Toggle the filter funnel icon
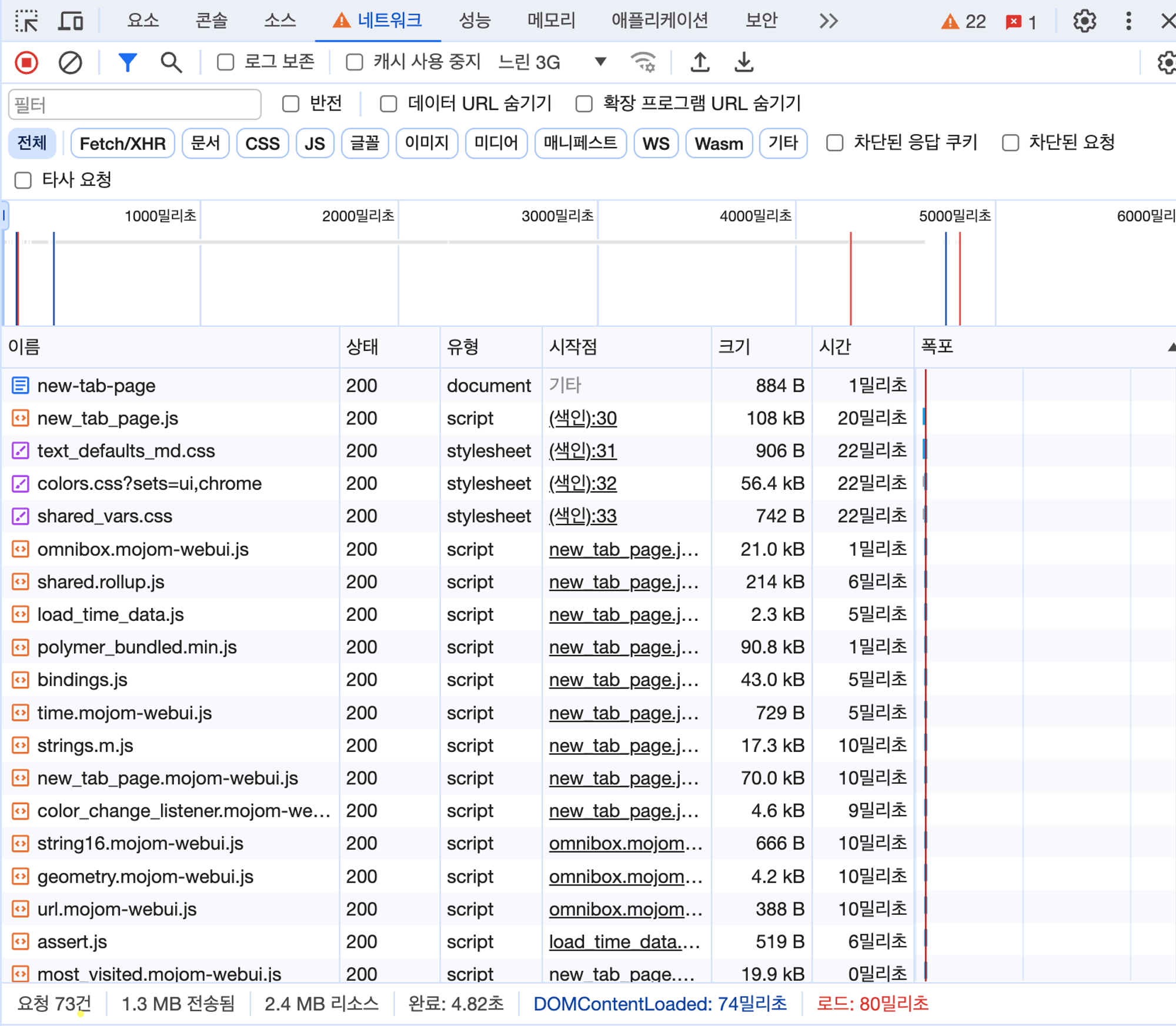 click(127, 62)
